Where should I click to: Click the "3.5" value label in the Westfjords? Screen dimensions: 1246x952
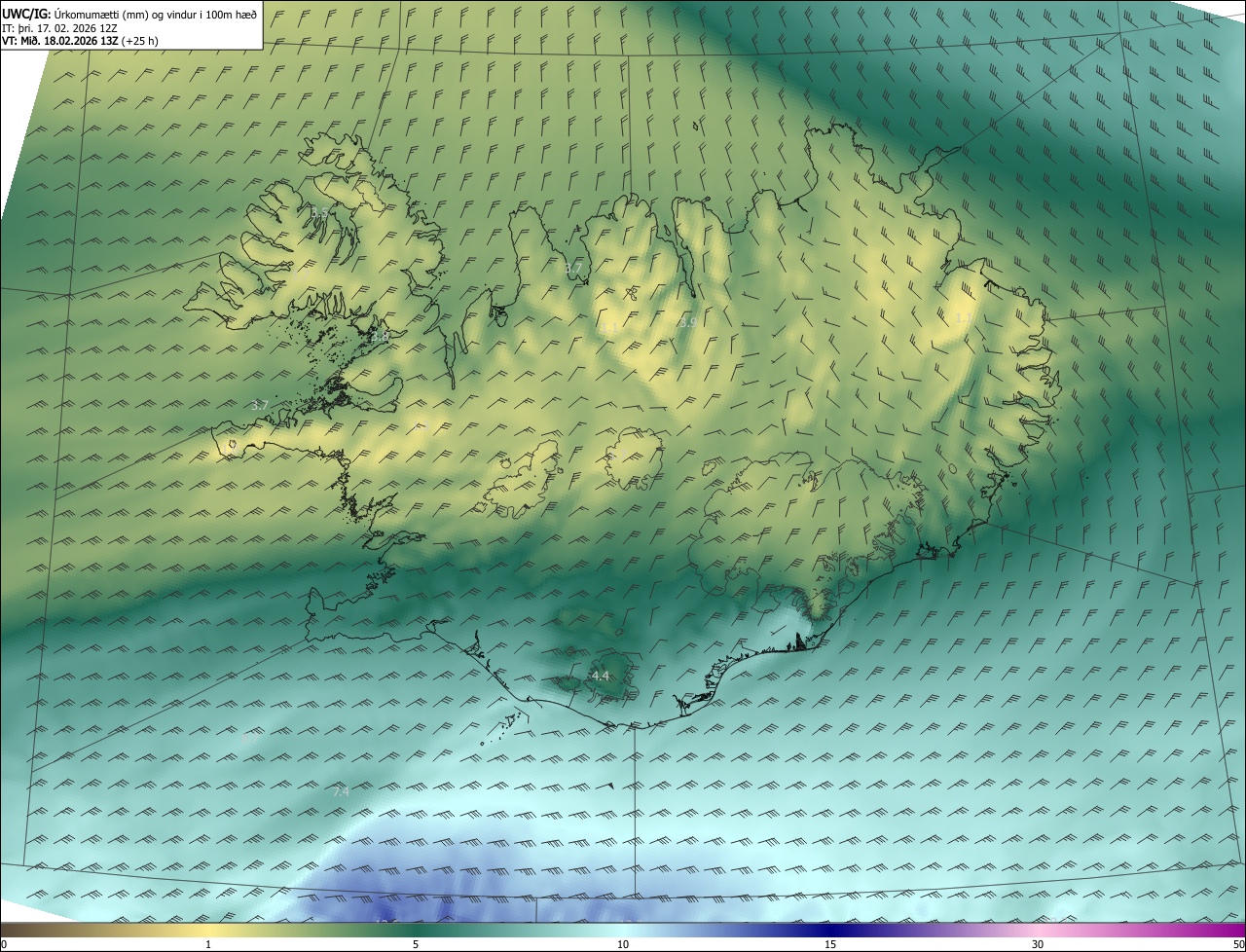coord(319,211)
